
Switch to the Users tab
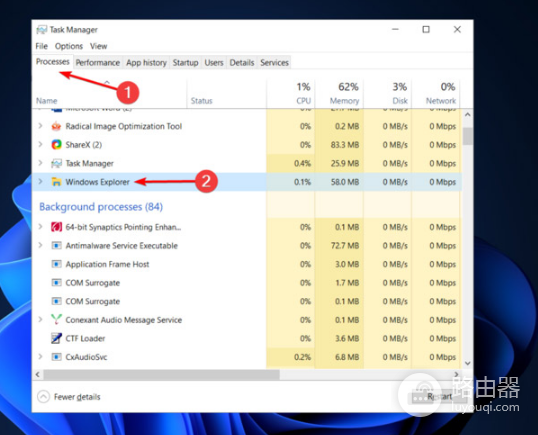214,62
